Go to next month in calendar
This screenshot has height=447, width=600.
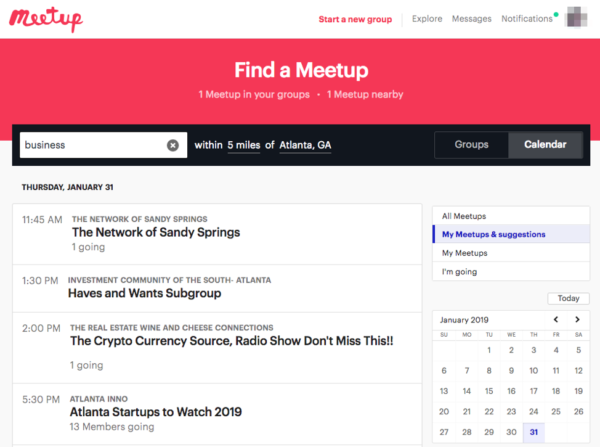(x=578, y=320)
